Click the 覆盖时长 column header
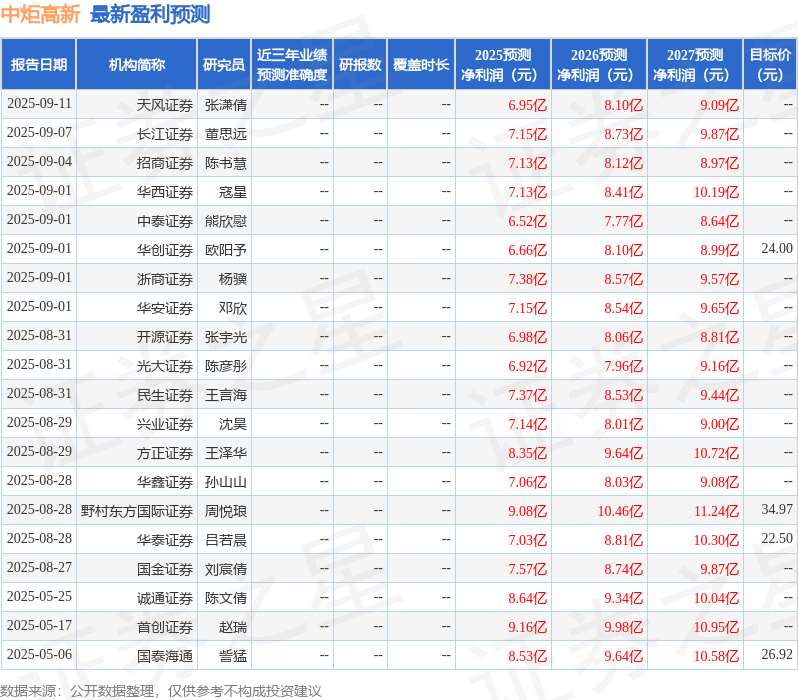 421,65
